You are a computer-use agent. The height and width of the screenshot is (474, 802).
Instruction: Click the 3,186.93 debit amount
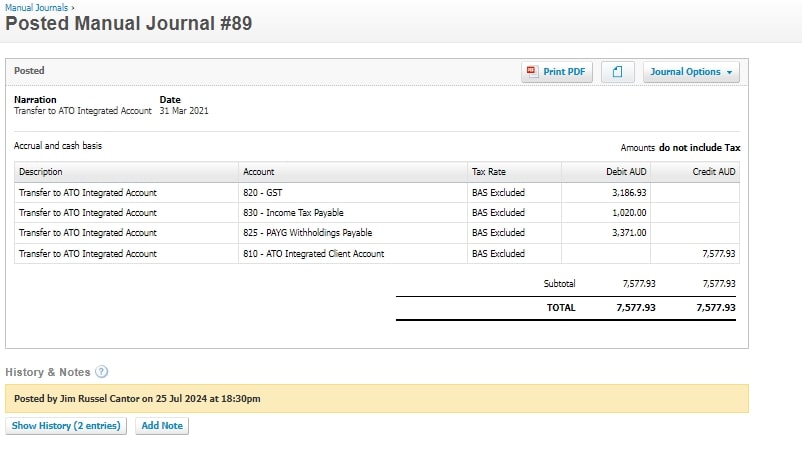pos(628,193)
